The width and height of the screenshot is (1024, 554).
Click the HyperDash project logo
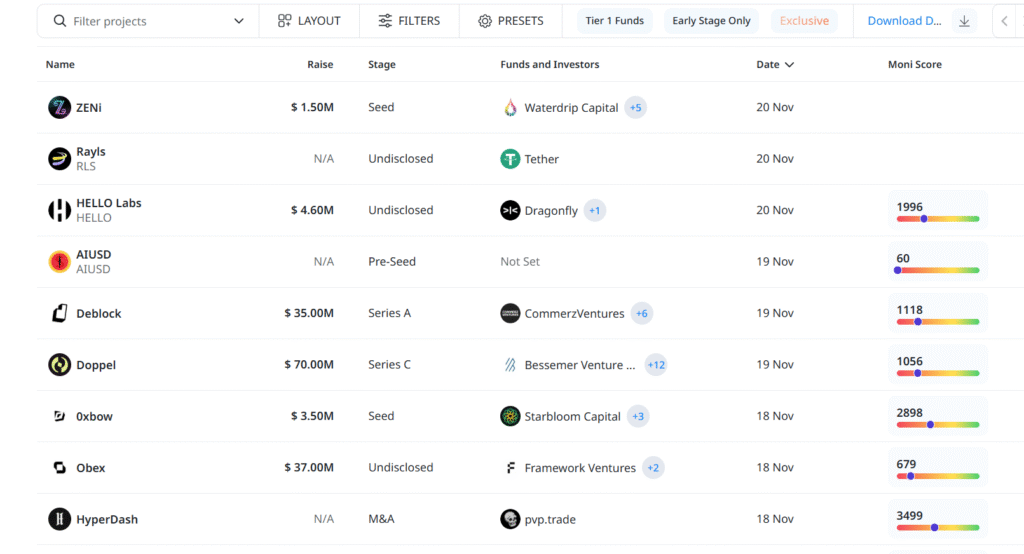(x=59, y=519)
